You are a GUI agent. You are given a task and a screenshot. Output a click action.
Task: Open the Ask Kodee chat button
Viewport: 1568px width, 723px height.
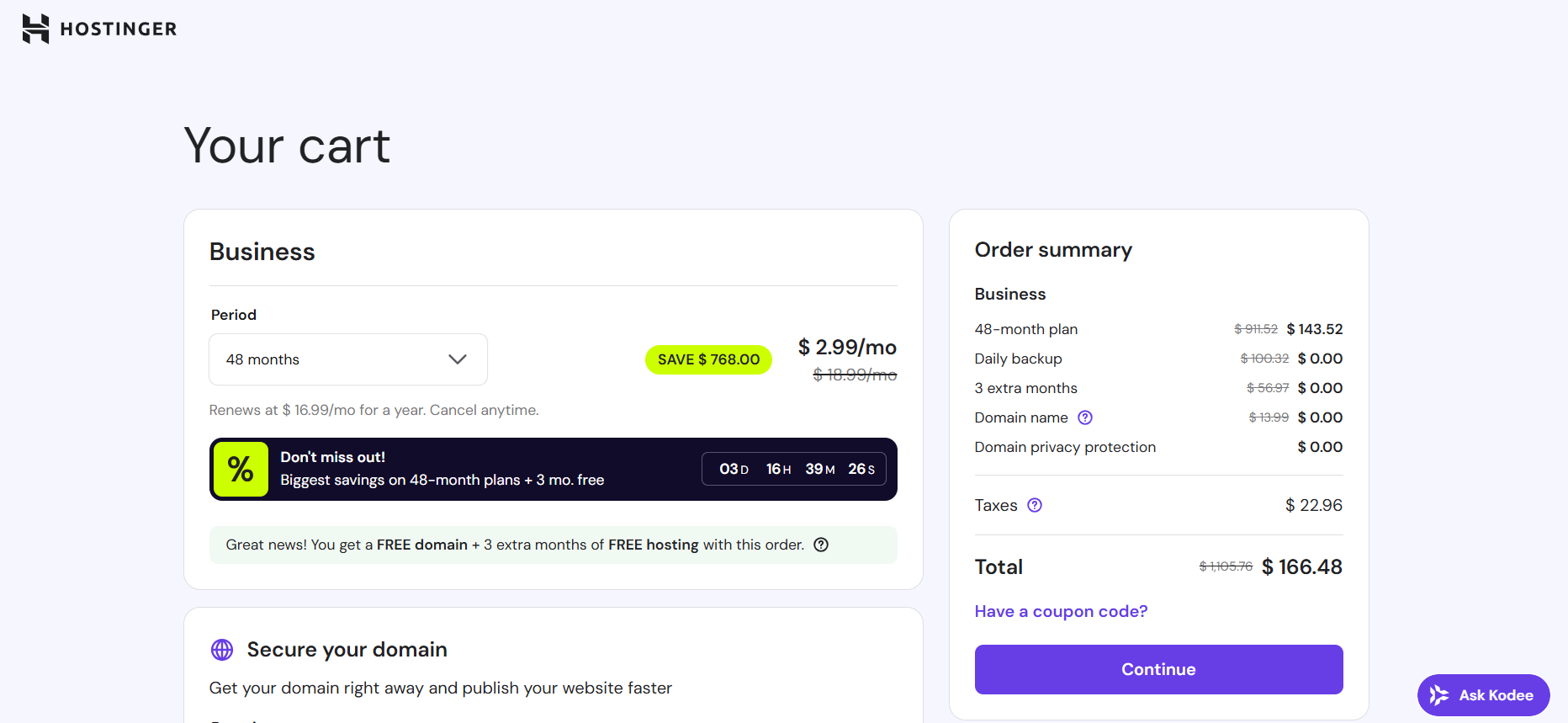(x=1484, y=695)
